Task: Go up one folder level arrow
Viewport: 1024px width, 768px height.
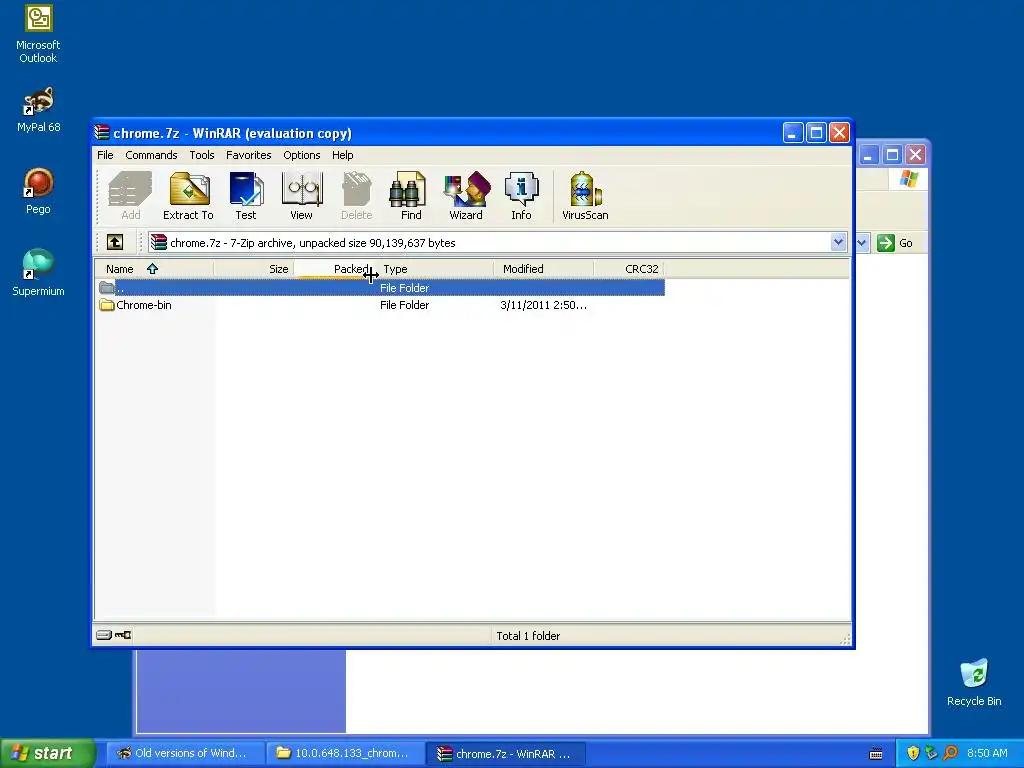Action: pos(115,242)
